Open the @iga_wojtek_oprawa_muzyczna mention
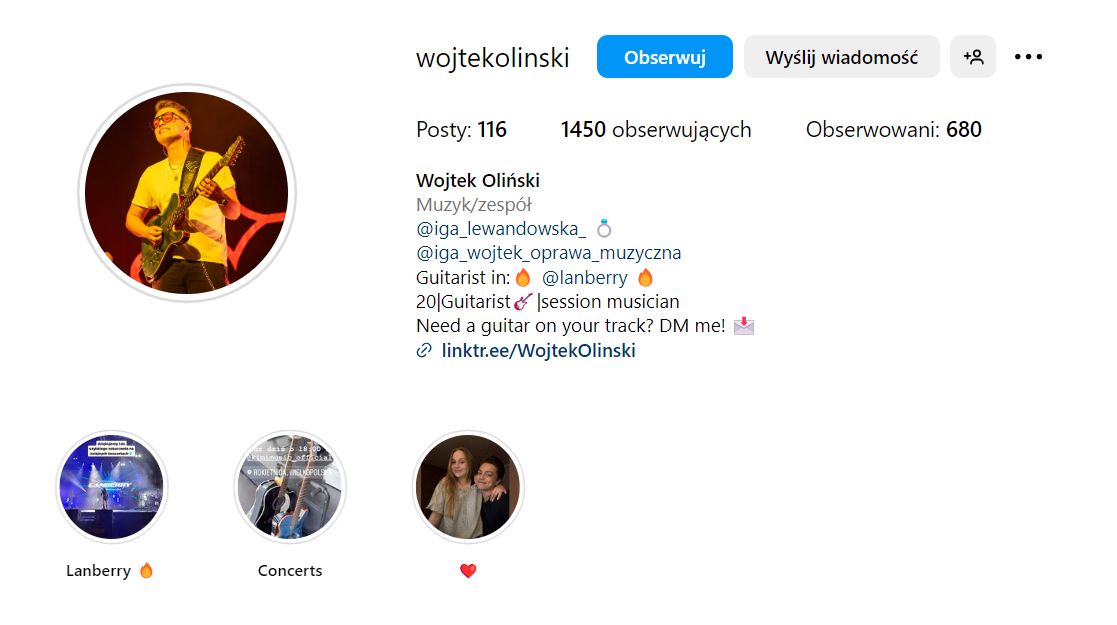This screenshot has width=1117, height=625. (x=549, y=253)
